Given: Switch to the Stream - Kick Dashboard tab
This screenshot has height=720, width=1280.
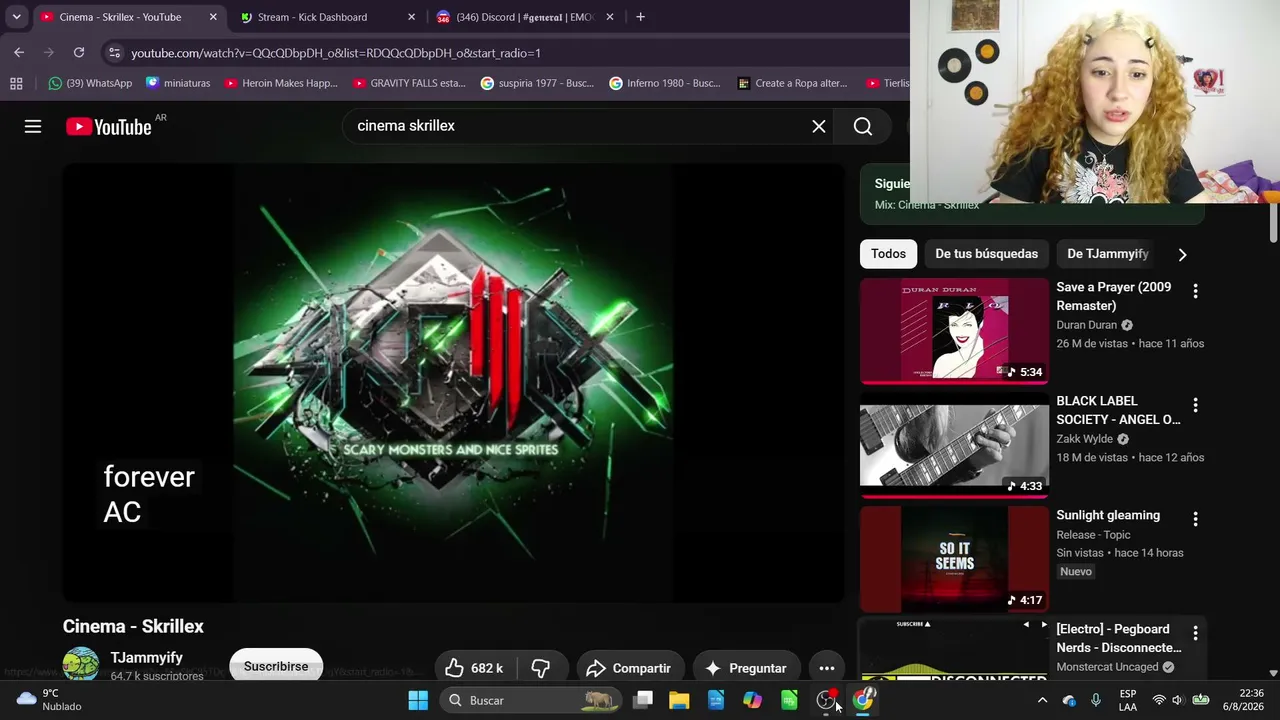Looking at the screenshot, I should pyautogui.click(x=327, y=17).
